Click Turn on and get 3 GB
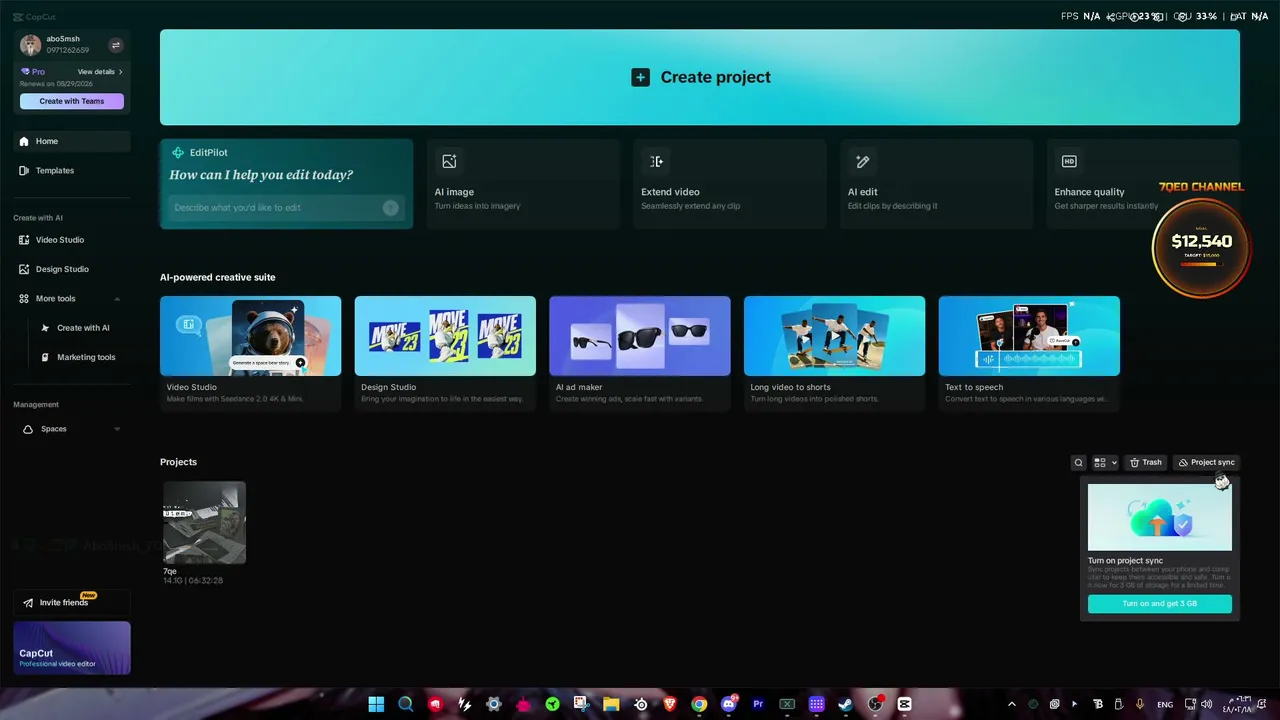 click(x=1160, y=604)
